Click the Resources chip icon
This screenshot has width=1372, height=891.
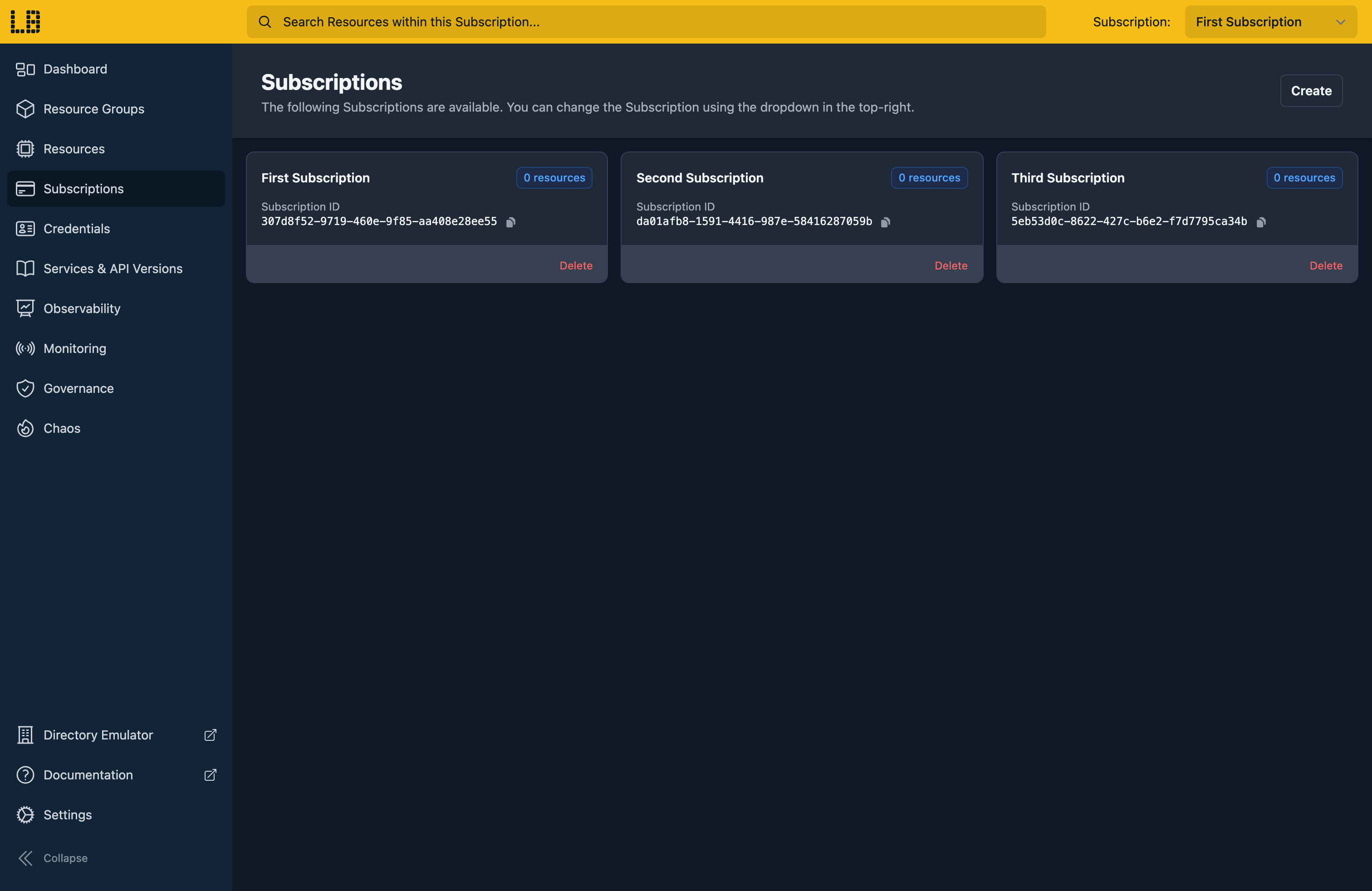click(x=25, y=149)
